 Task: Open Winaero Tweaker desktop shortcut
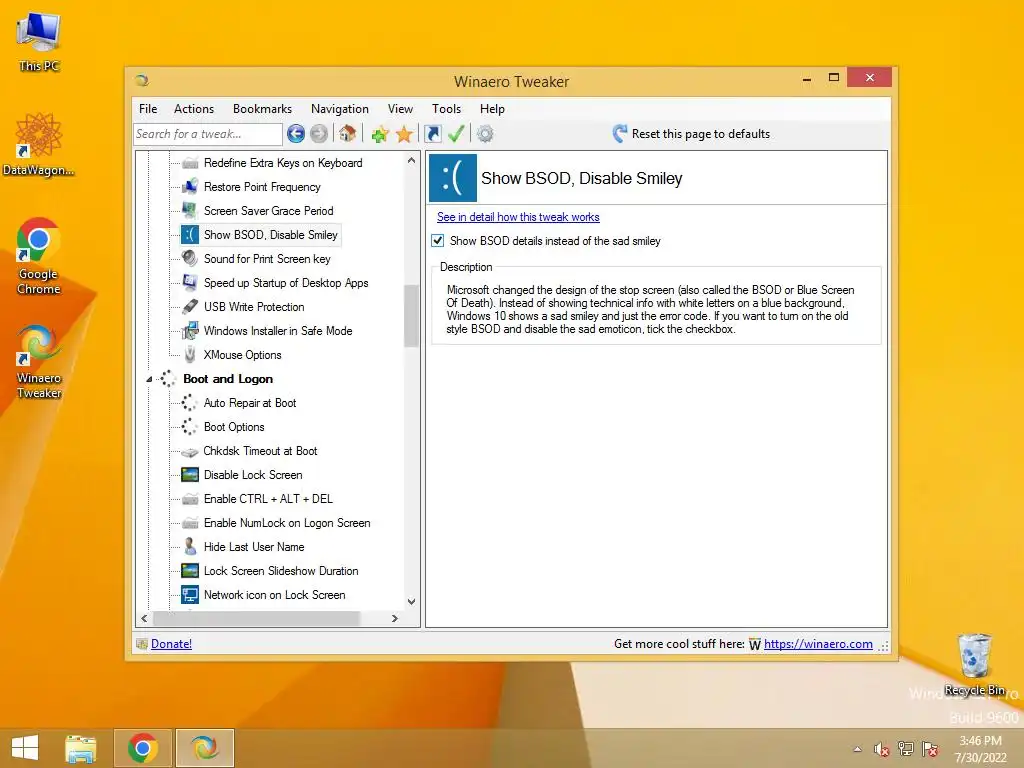(39, 361)
